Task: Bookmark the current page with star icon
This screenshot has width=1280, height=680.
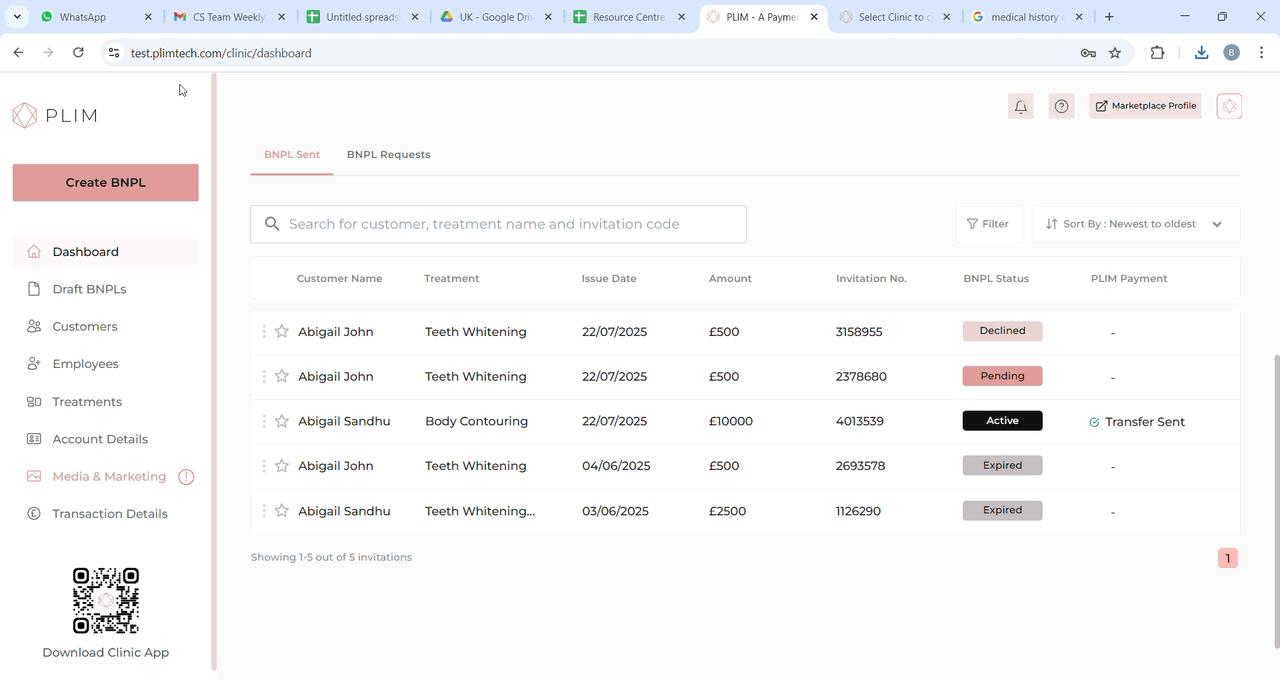Action: click(x=1115, y=53)
